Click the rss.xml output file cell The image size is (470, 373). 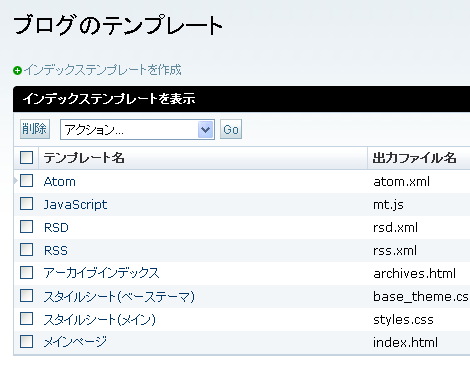point(395,251)
